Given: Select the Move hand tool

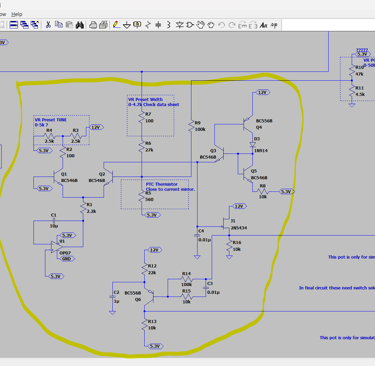Looking at the screenshot, I should (200, 25).
